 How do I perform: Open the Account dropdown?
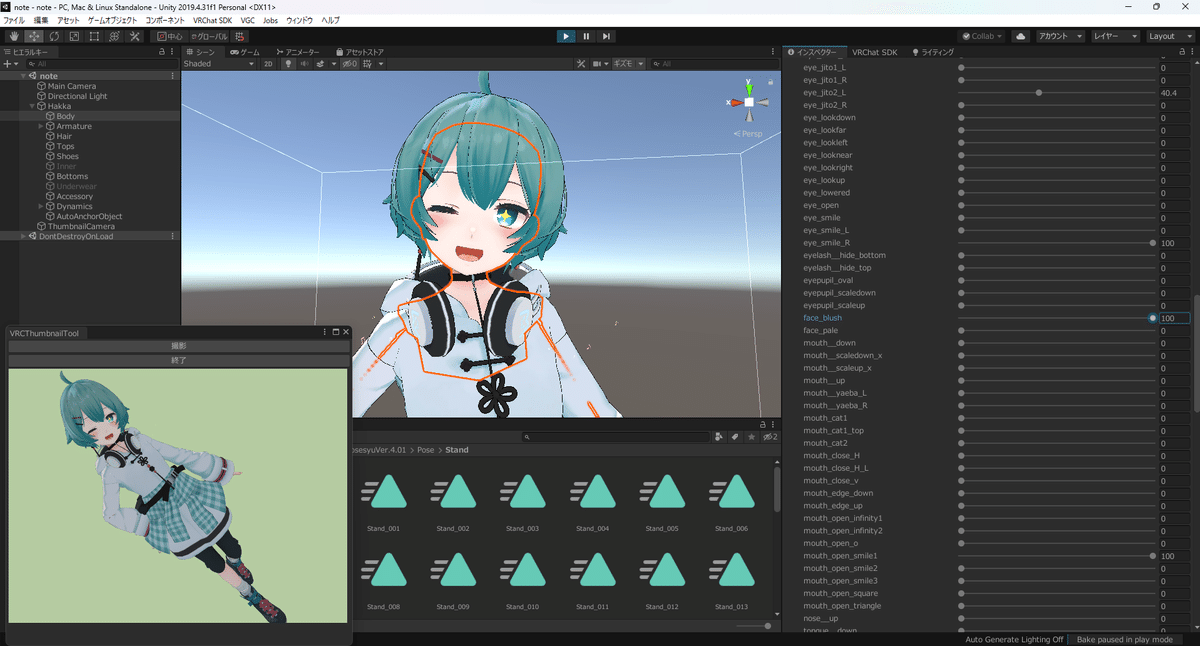click(x=1060, y=36)
